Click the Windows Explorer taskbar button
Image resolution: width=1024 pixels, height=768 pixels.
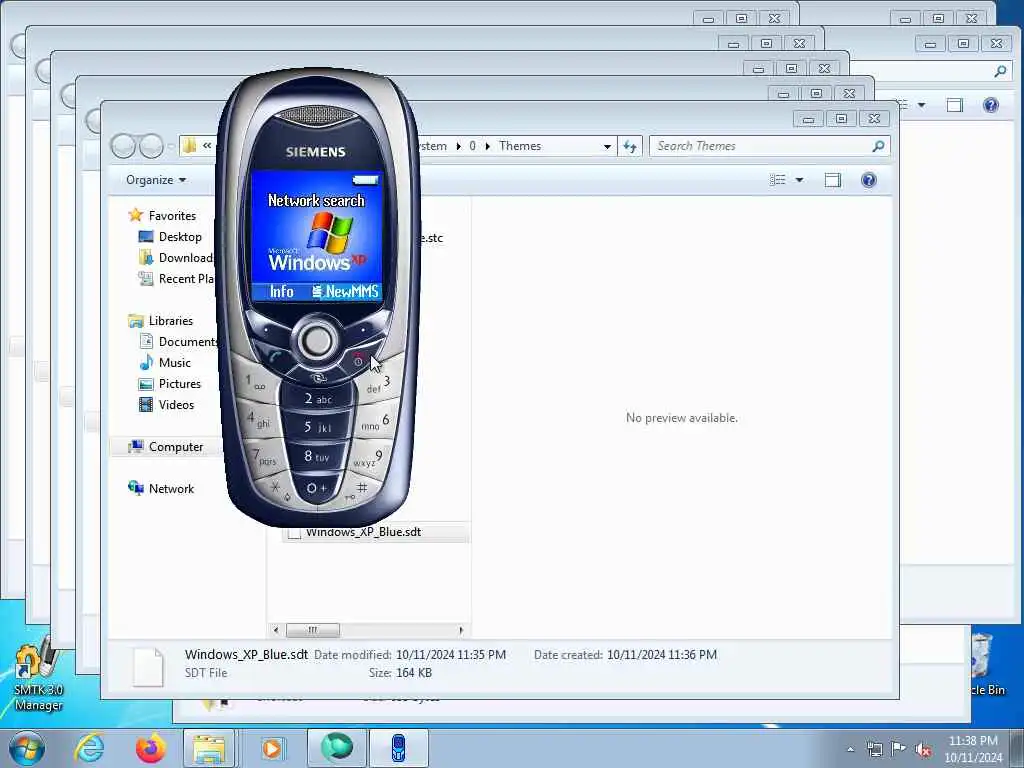point(209,748)
